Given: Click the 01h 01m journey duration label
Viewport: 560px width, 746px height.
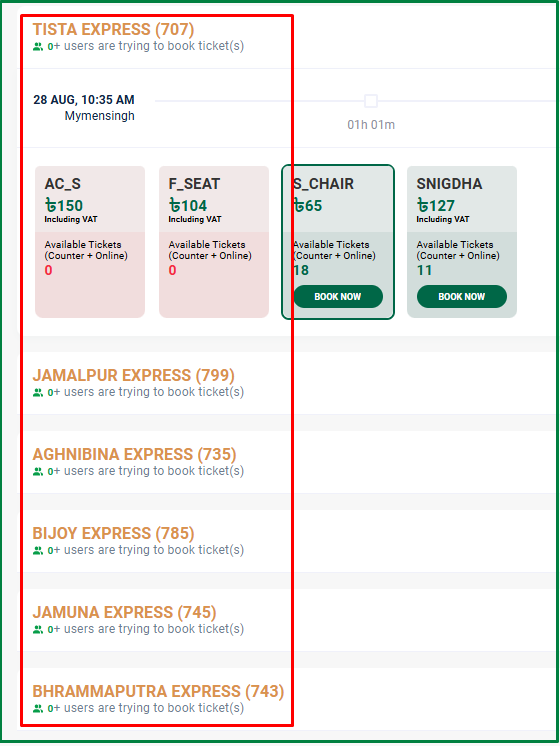Looking at the screenshot, I should (371, 125).
